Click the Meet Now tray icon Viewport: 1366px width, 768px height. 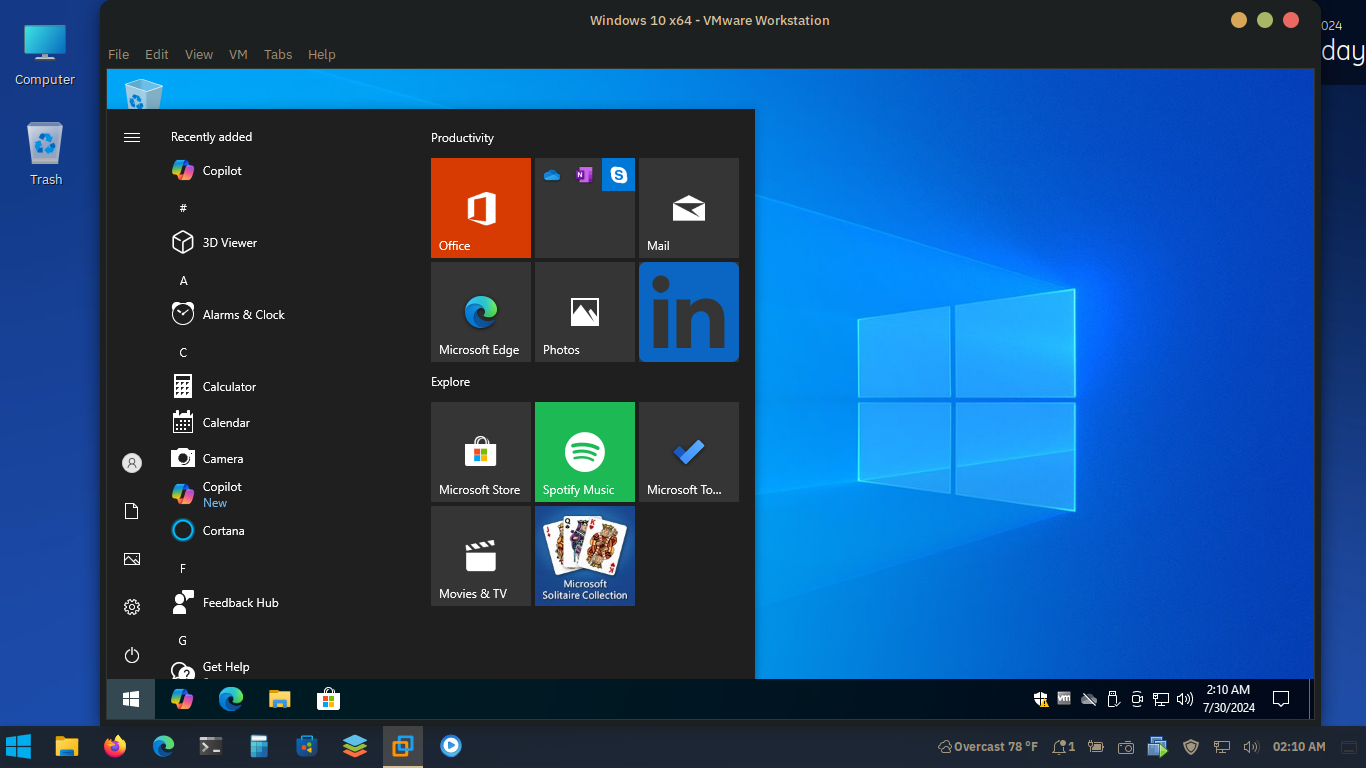click(1137, 699)
